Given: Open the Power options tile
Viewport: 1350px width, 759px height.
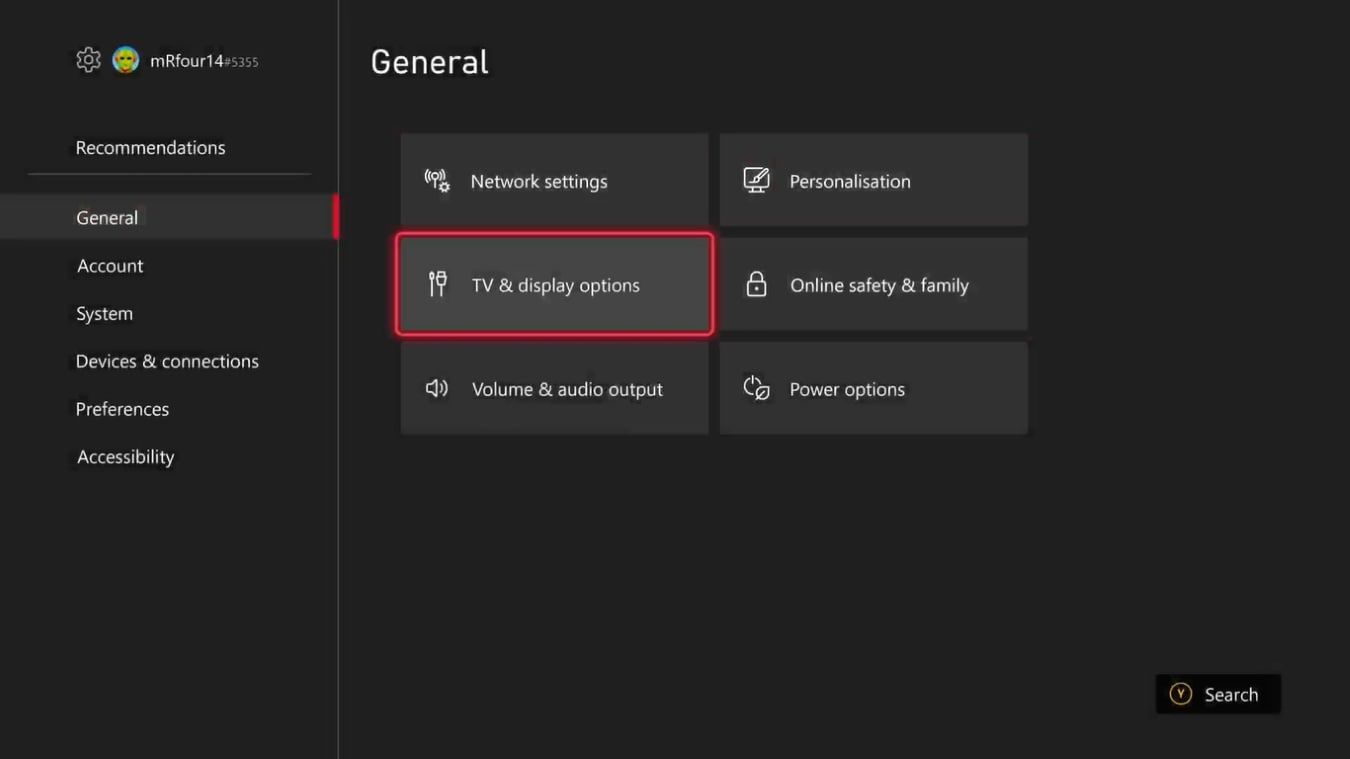Looking at the screenshot, I should tap(873, 388).
